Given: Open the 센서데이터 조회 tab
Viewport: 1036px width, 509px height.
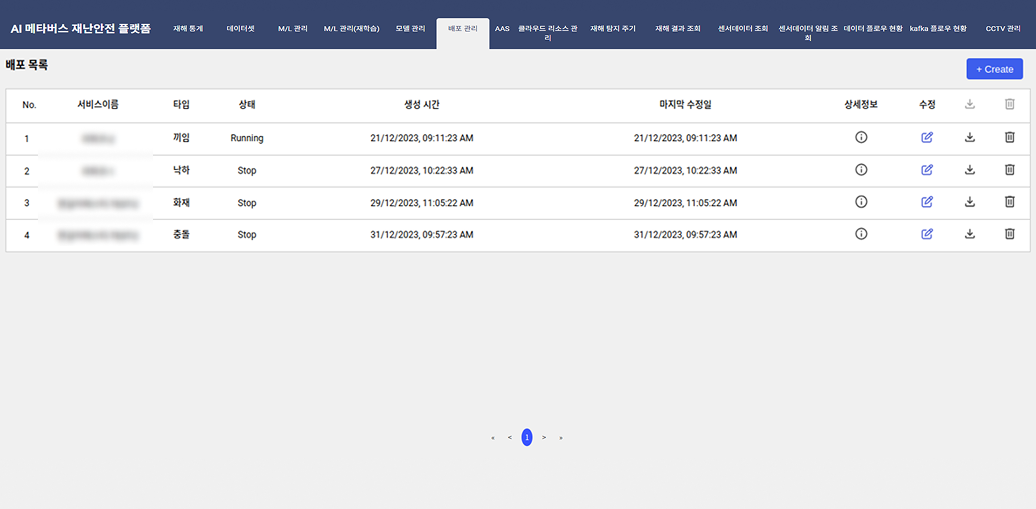Looking at the screenshot, I should 743,29.
